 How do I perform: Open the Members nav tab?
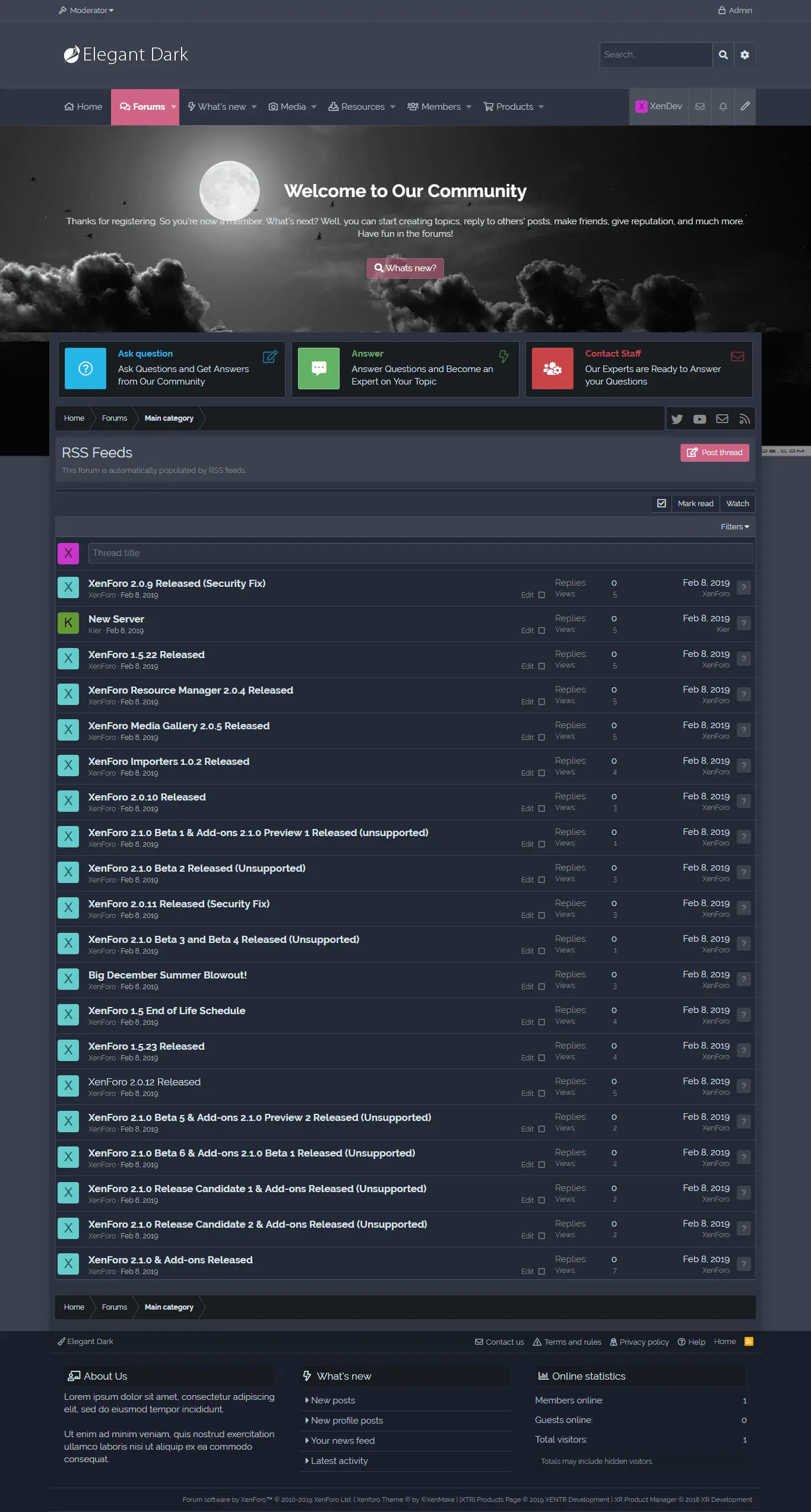[434, 107]
